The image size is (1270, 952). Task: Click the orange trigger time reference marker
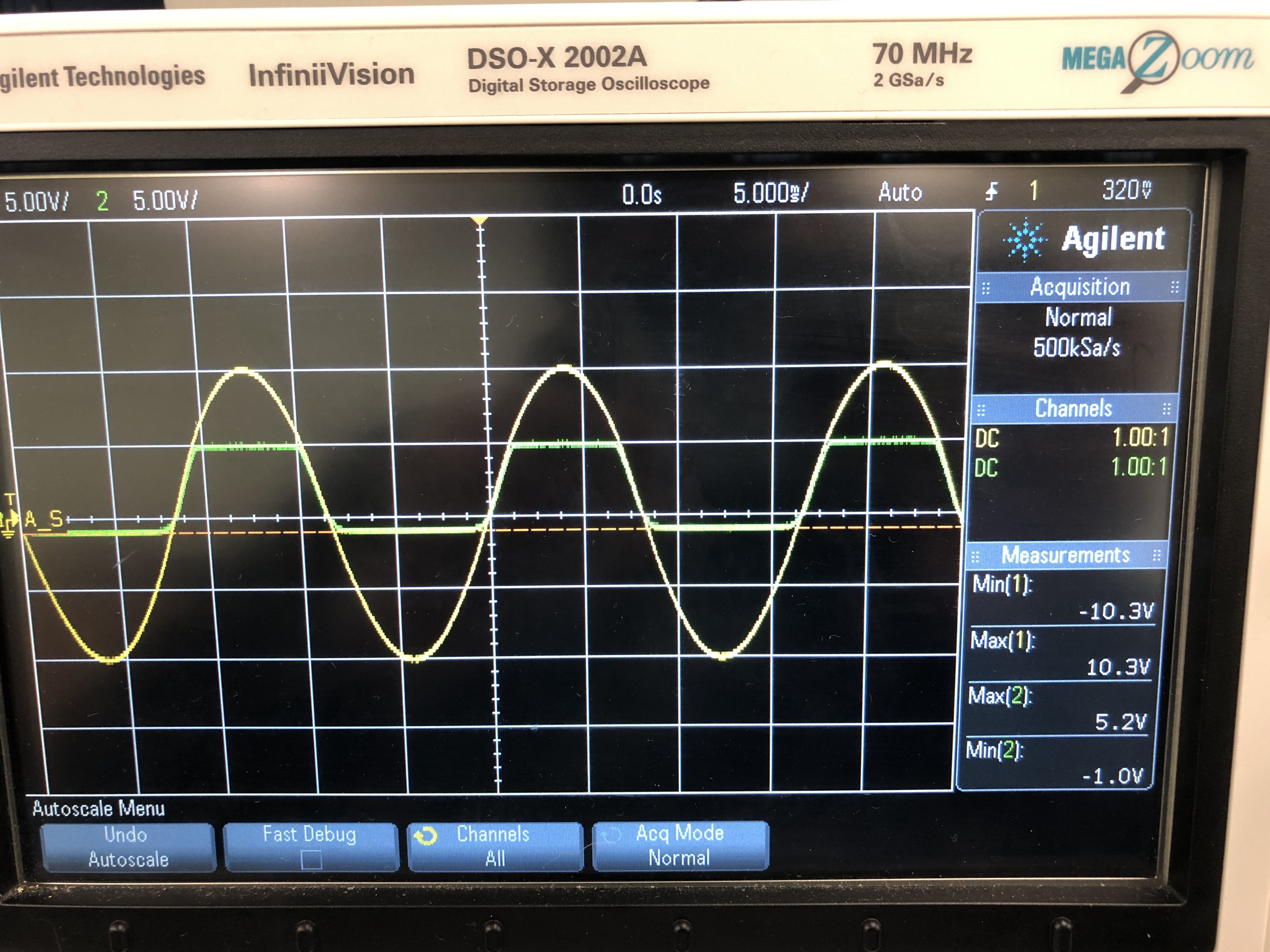pyautogui.click(x=479, y=221)
